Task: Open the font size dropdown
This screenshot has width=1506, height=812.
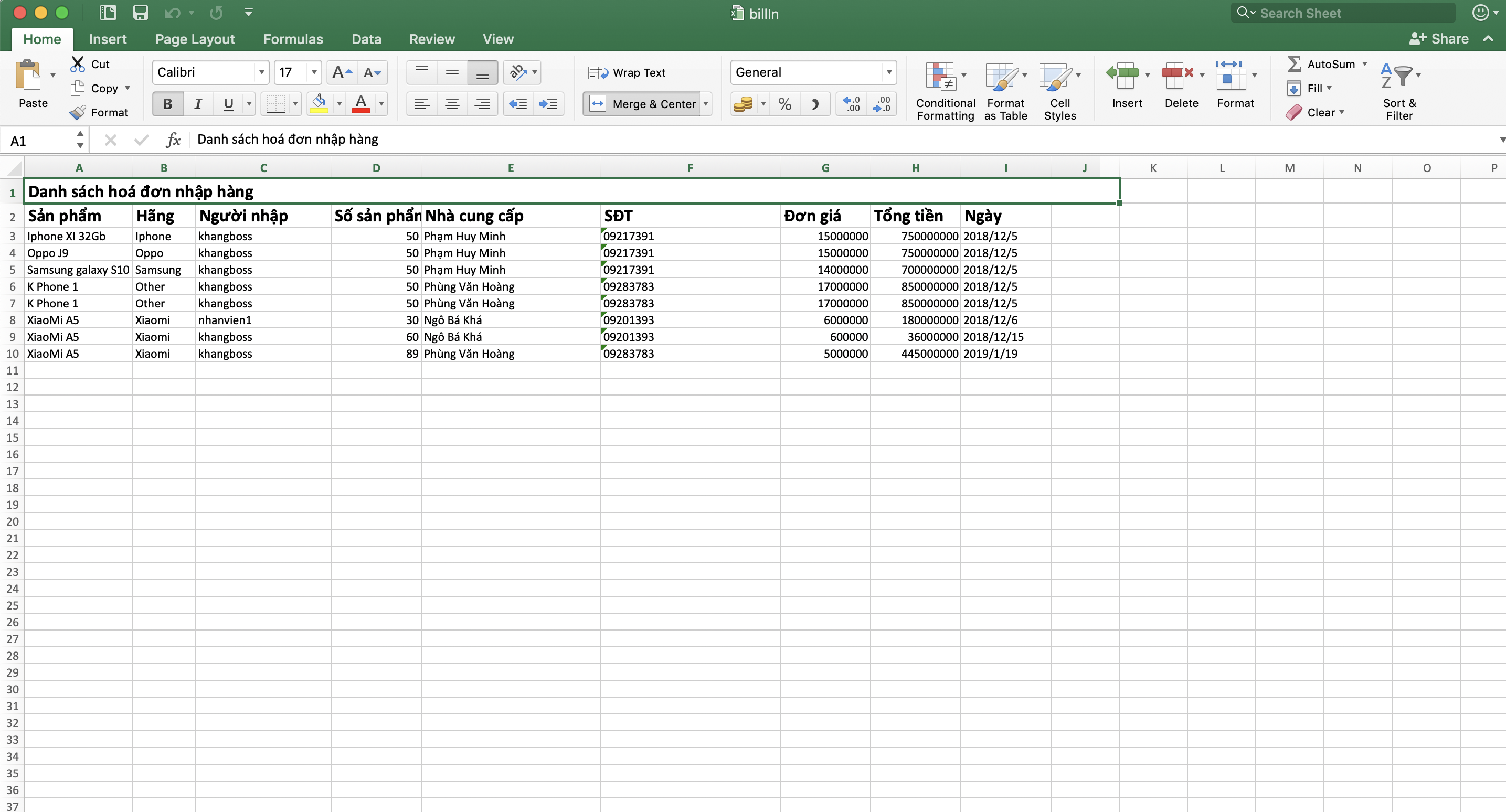Action: (314, 72)
